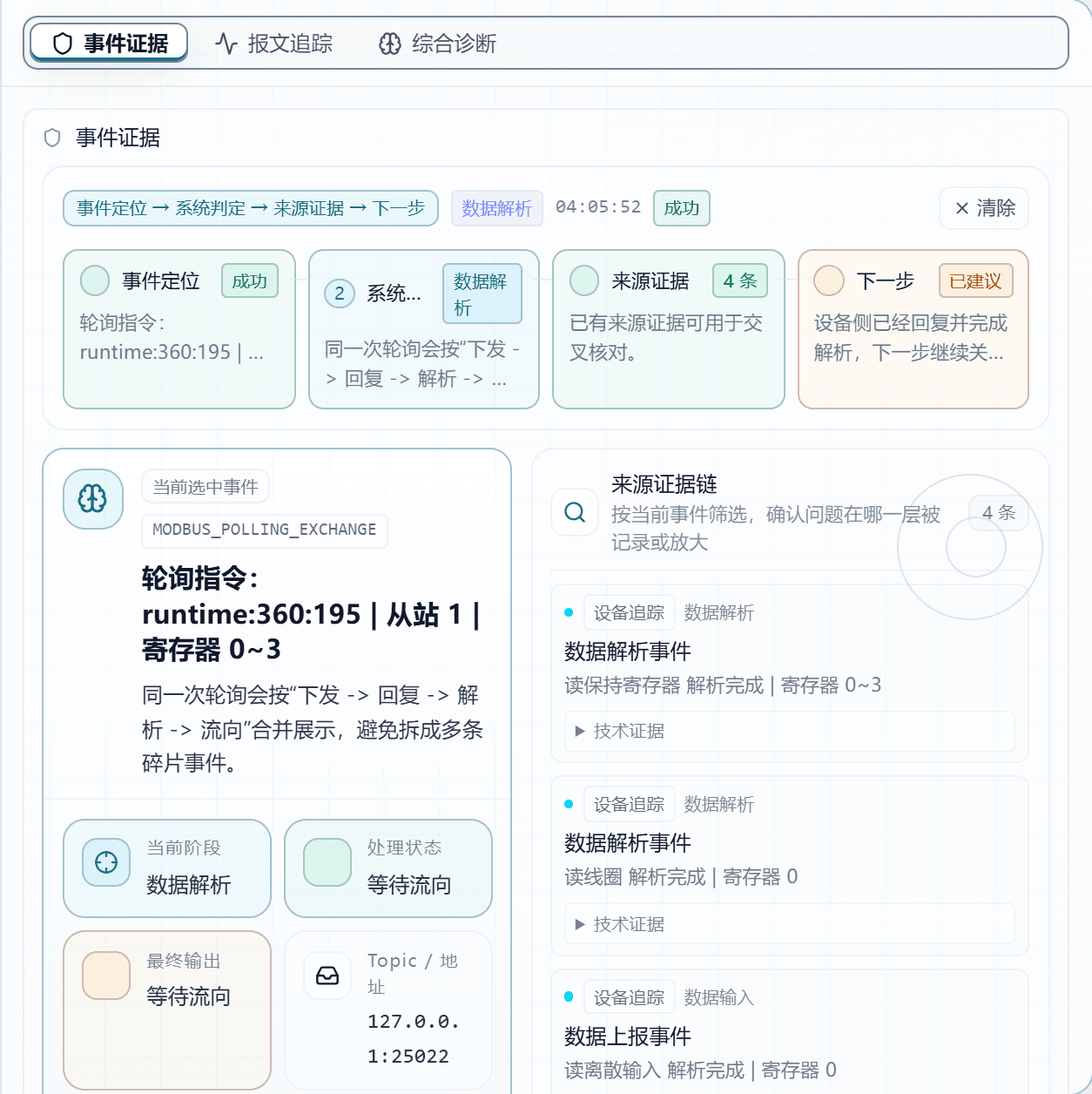This screenshot has height=1094, width=1092.
Task: Click the 数据输入 tag above 数据上报事件
Action: click(x=719, y=997)
